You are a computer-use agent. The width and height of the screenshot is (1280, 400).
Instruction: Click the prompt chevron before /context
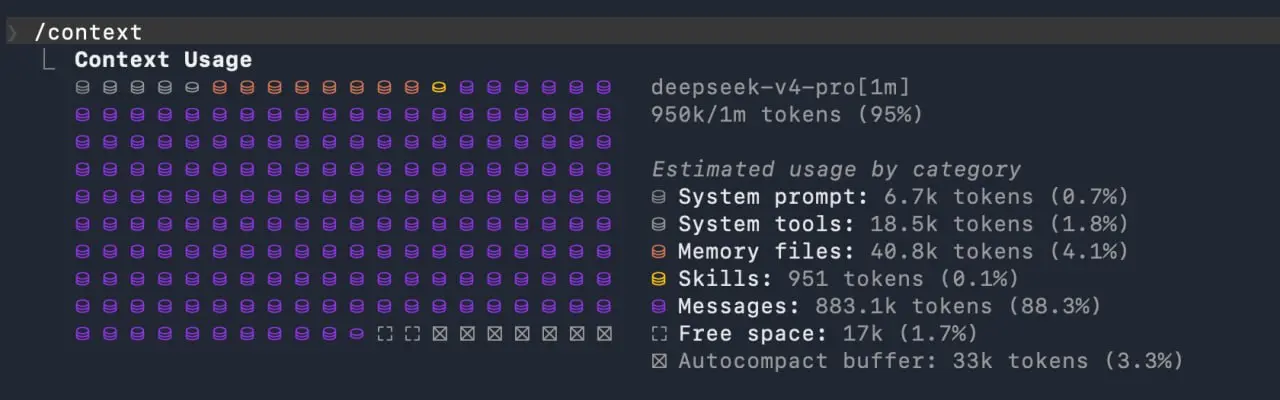pos(12,33)
